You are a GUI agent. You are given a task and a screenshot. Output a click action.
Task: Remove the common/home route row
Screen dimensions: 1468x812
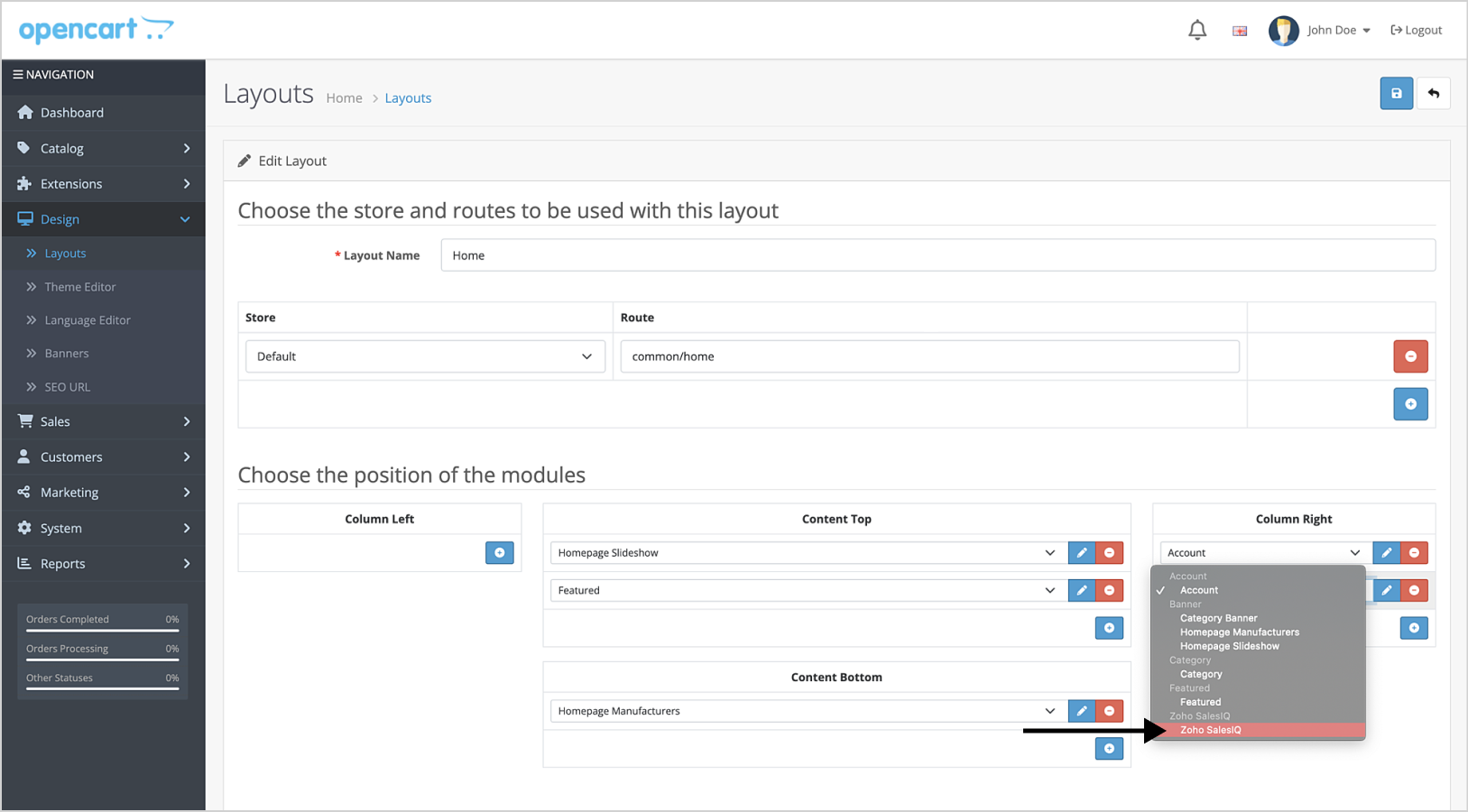[x=1410, y=356]
